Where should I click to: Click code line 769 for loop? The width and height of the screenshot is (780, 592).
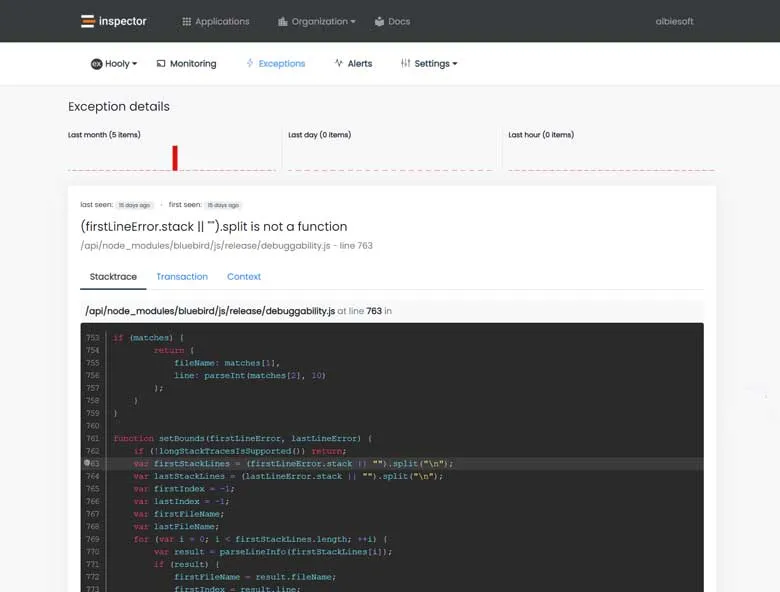261,539
